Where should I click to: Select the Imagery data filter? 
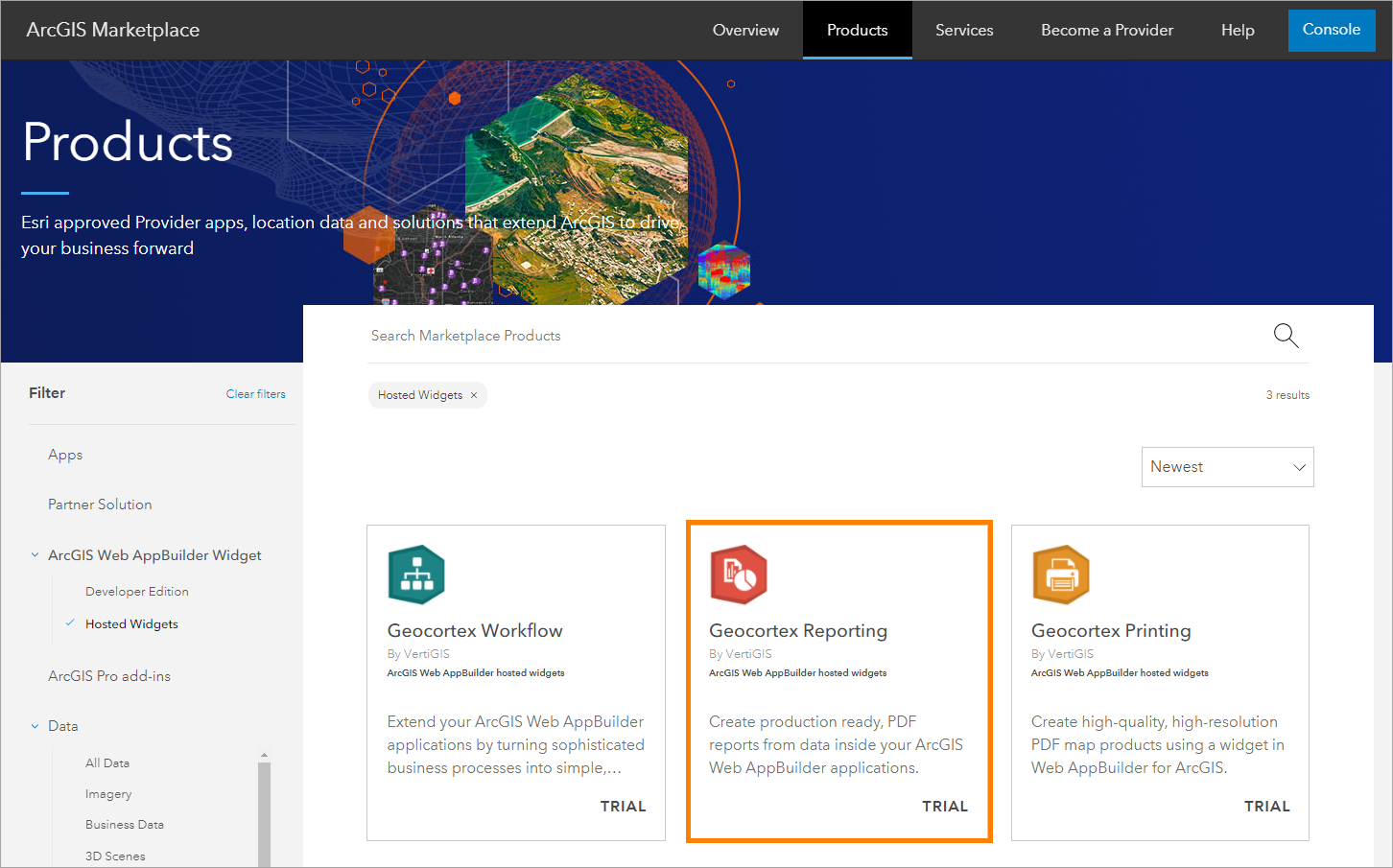tap(108, 793)
